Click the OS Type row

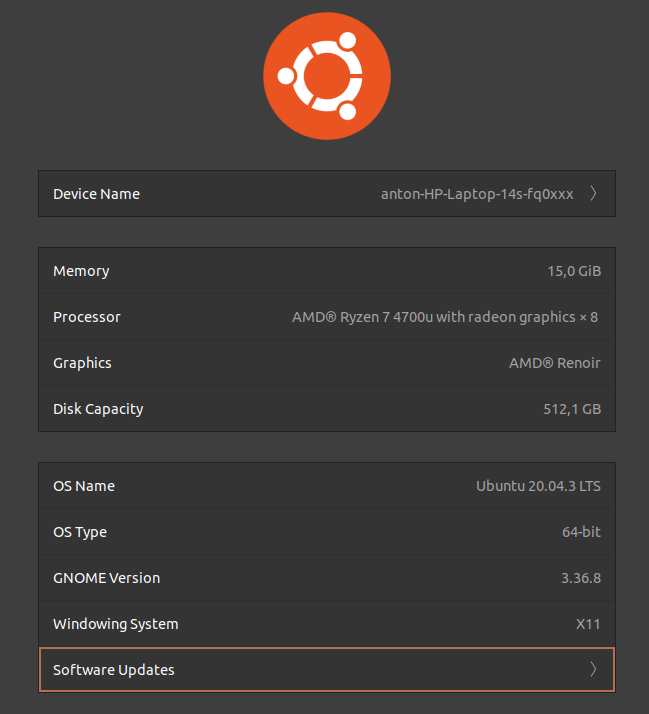coord(327,532)
